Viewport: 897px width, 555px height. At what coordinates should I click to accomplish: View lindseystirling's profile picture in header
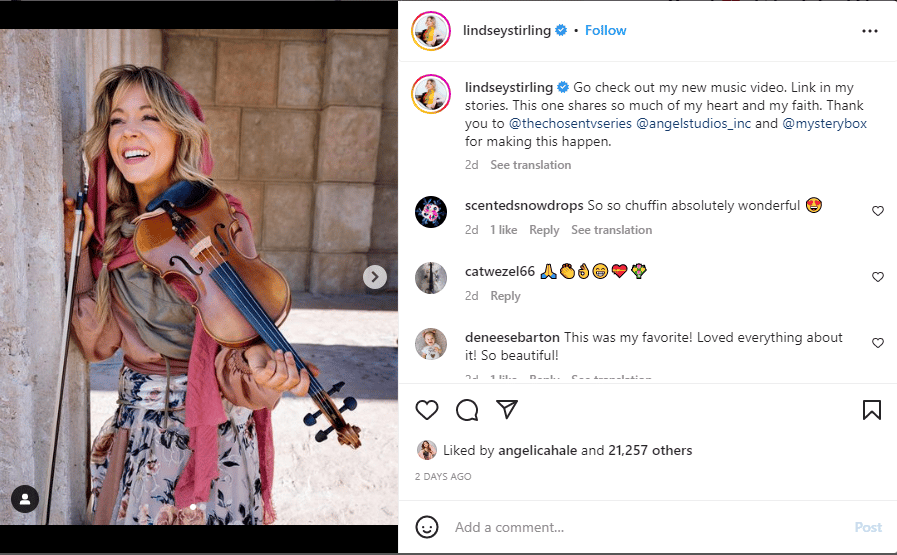click(431, 31)
